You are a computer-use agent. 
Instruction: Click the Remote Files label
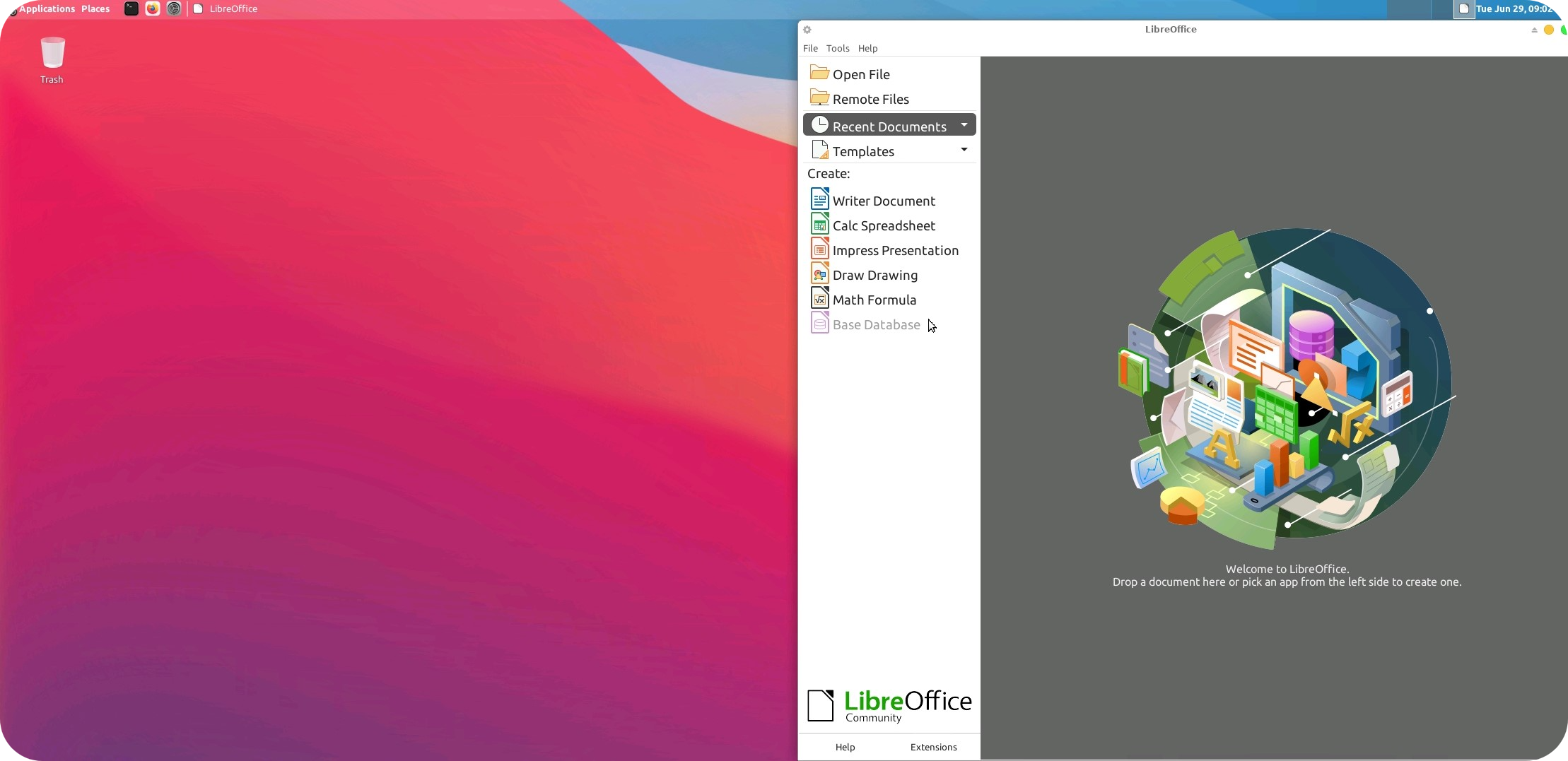(871, 99)
